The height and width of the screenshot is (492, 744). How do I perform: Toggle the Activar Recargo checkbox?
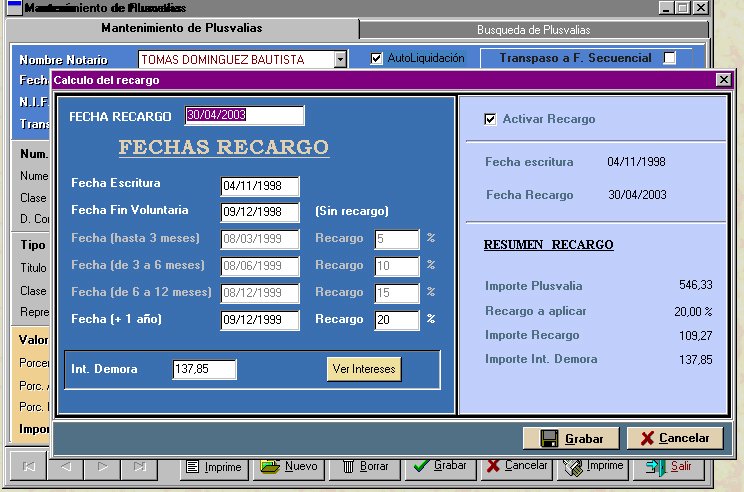(490, 119)
